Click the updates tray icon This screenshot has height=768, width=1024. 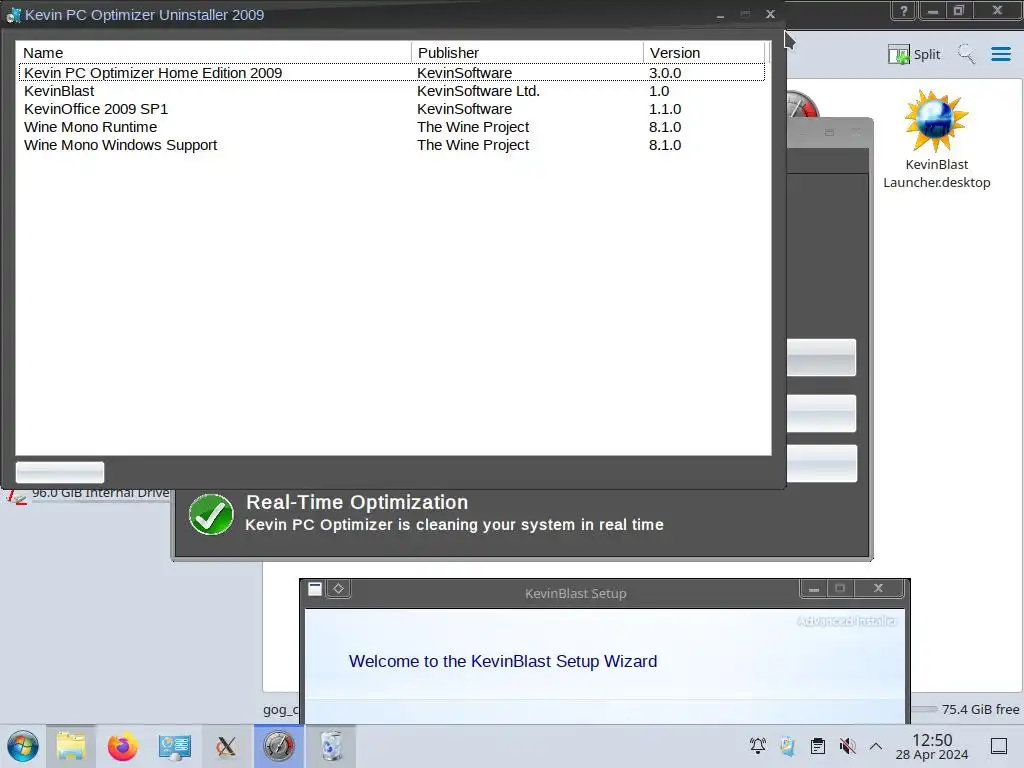coord(788,746)
